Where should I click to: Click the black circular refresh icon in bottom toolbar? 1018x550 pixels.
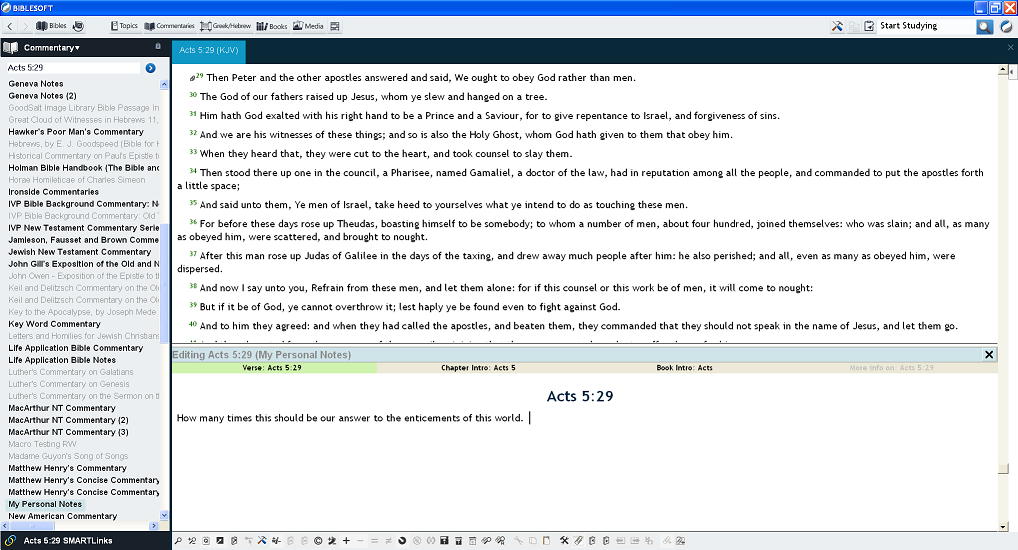point(402,540)
